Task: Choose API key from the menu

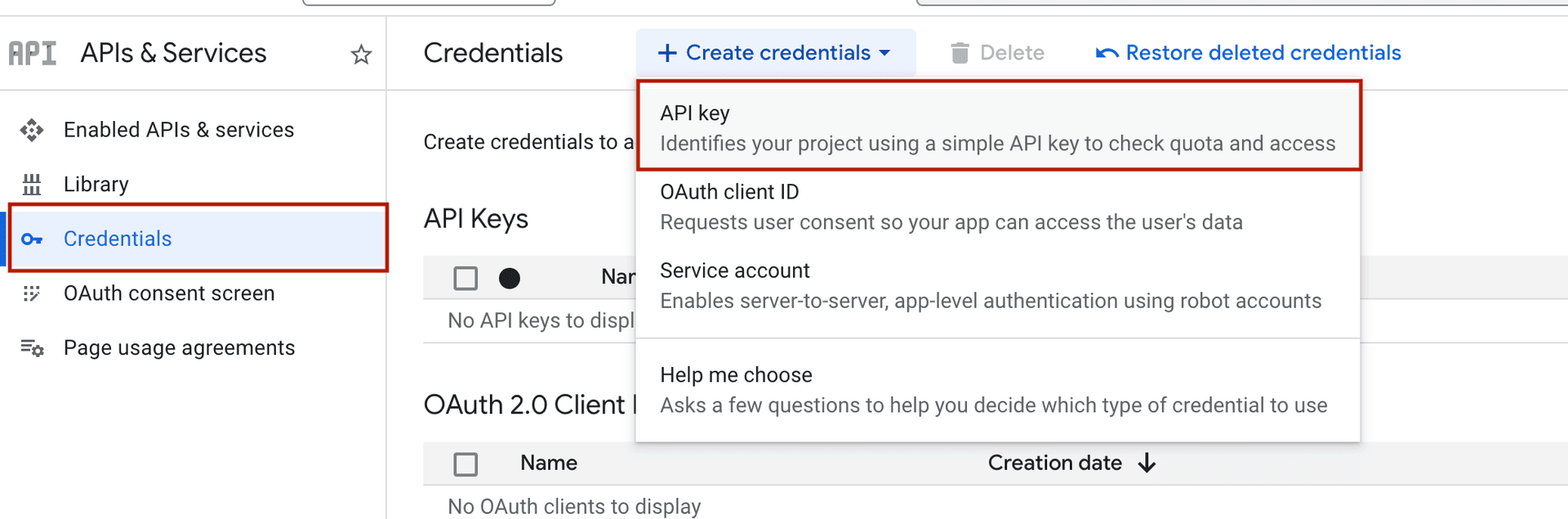Action: pyautogui.click(x=695, y=113)
